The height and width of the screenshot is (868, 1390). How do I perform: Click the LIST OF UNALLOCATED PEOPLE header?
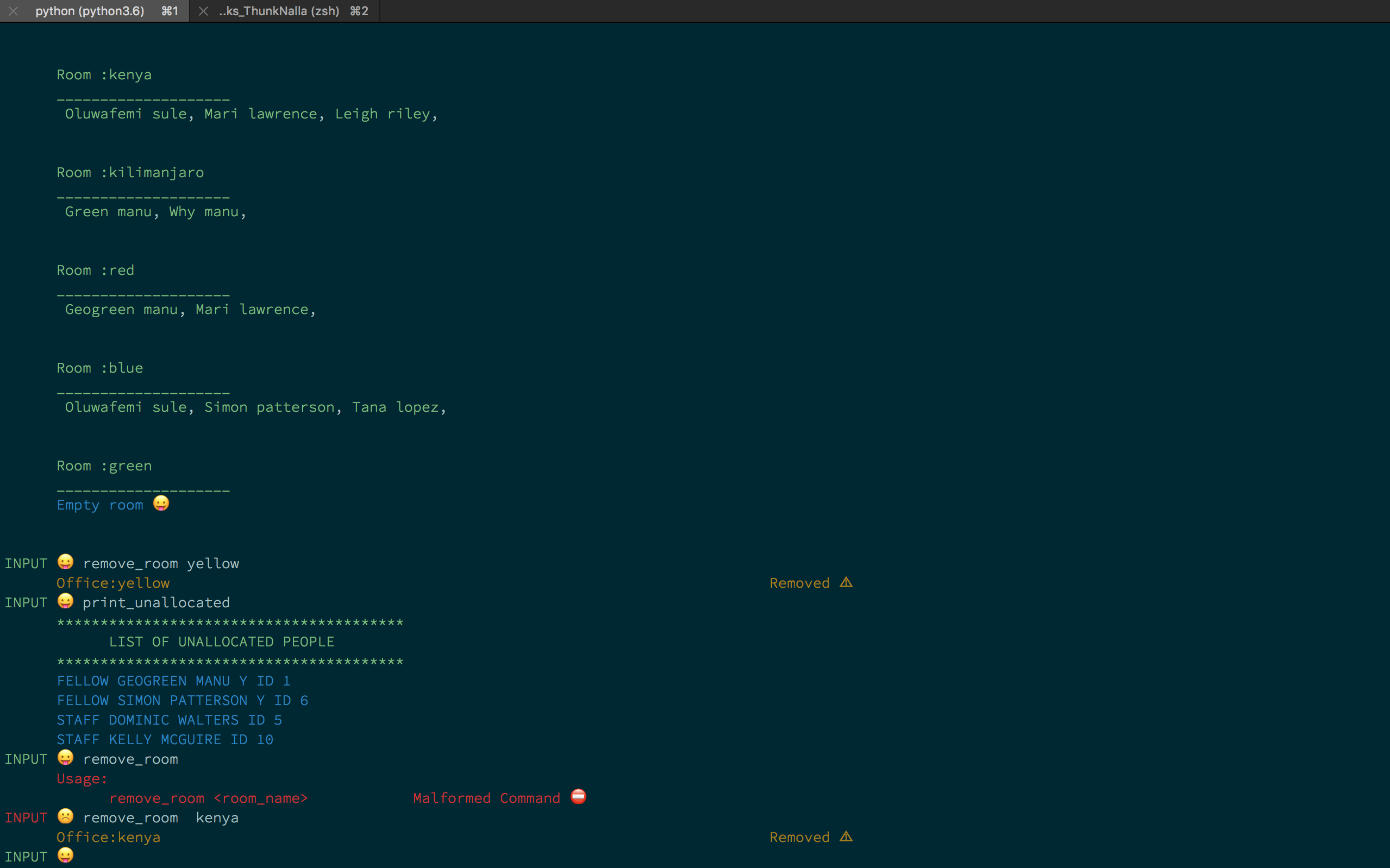click(x=222, y=641)
